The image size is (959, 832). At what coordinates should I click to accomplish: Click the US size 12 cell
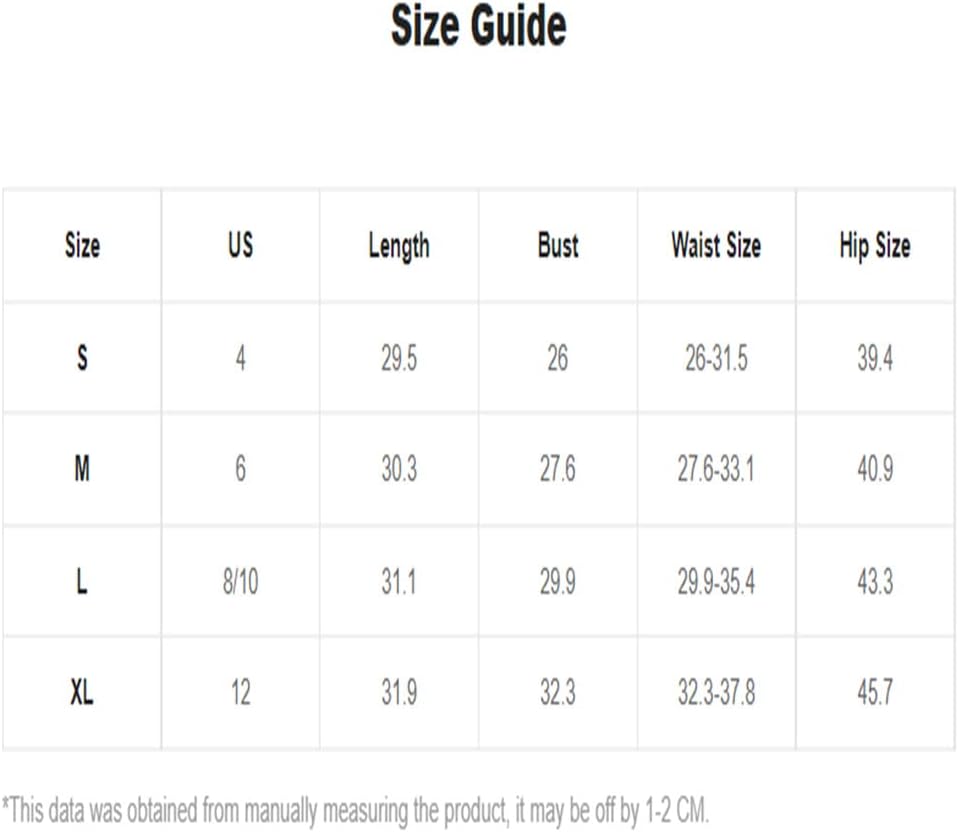coord(240,693)
